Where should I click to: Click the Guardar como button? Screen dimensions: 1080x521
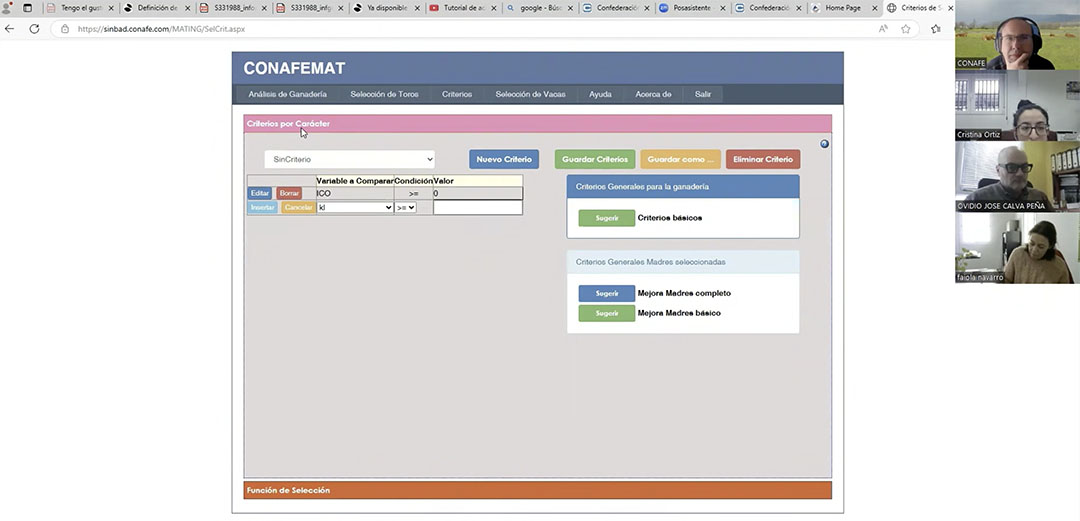pyautogui.click(x=681, y=159)
